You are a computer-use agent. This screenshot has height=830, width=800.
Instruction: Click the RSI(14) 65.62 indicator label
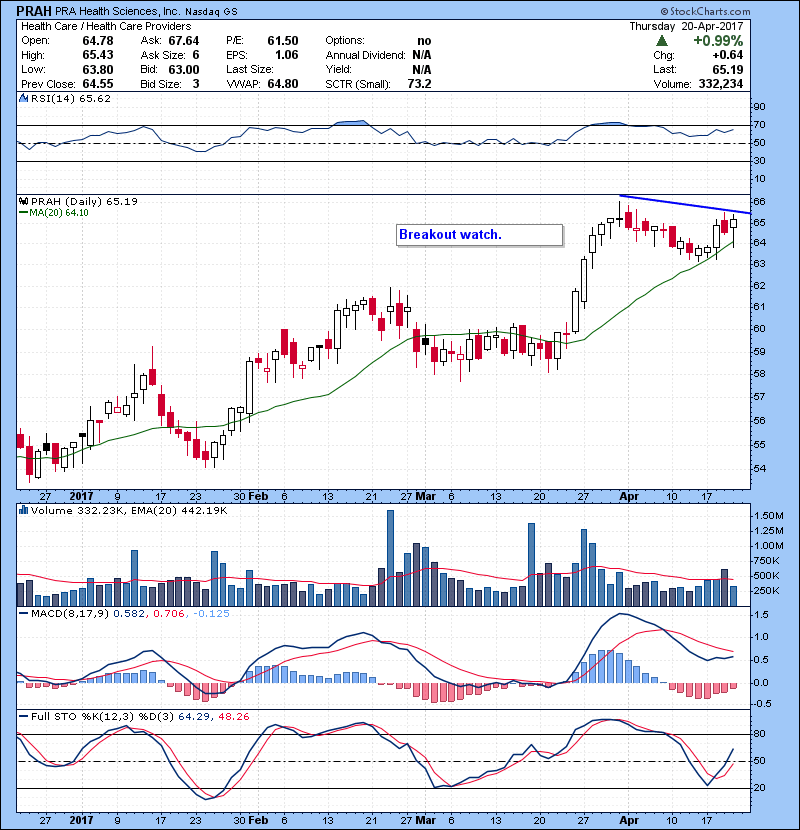click(71, 98)
